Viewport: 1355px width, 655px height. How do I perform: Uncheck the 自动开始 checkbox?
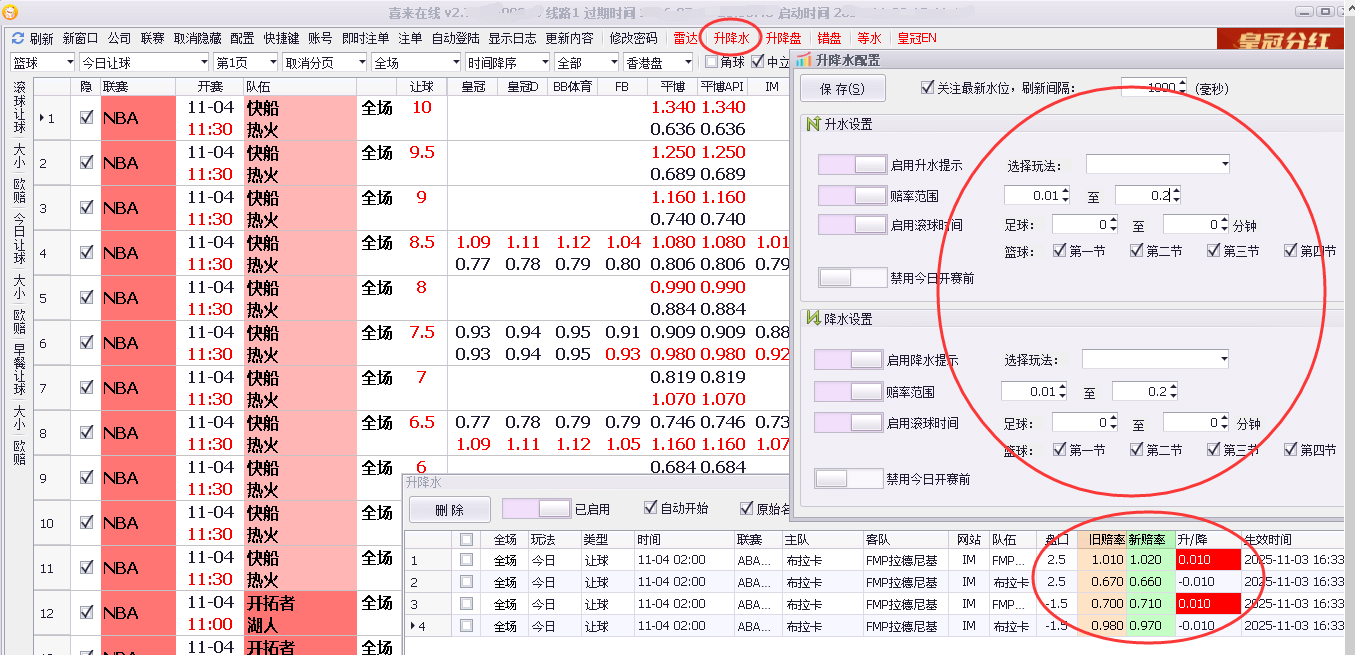coord(651,508)
